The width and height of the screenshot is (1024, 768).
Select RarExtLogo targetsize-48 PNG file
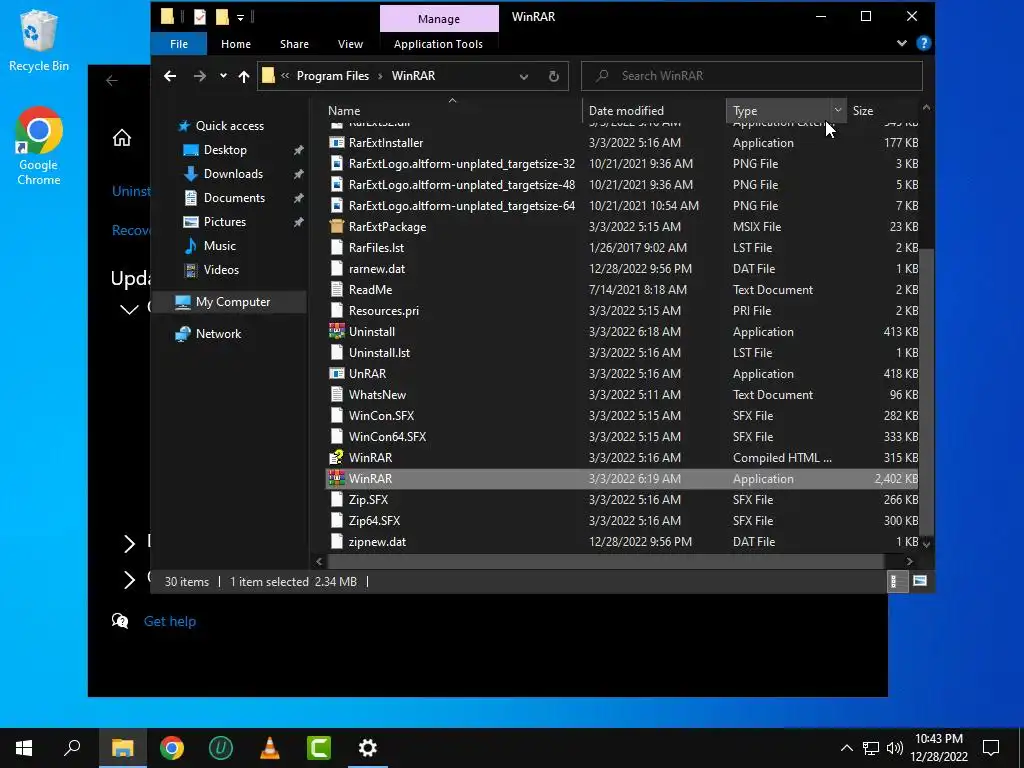462,185
